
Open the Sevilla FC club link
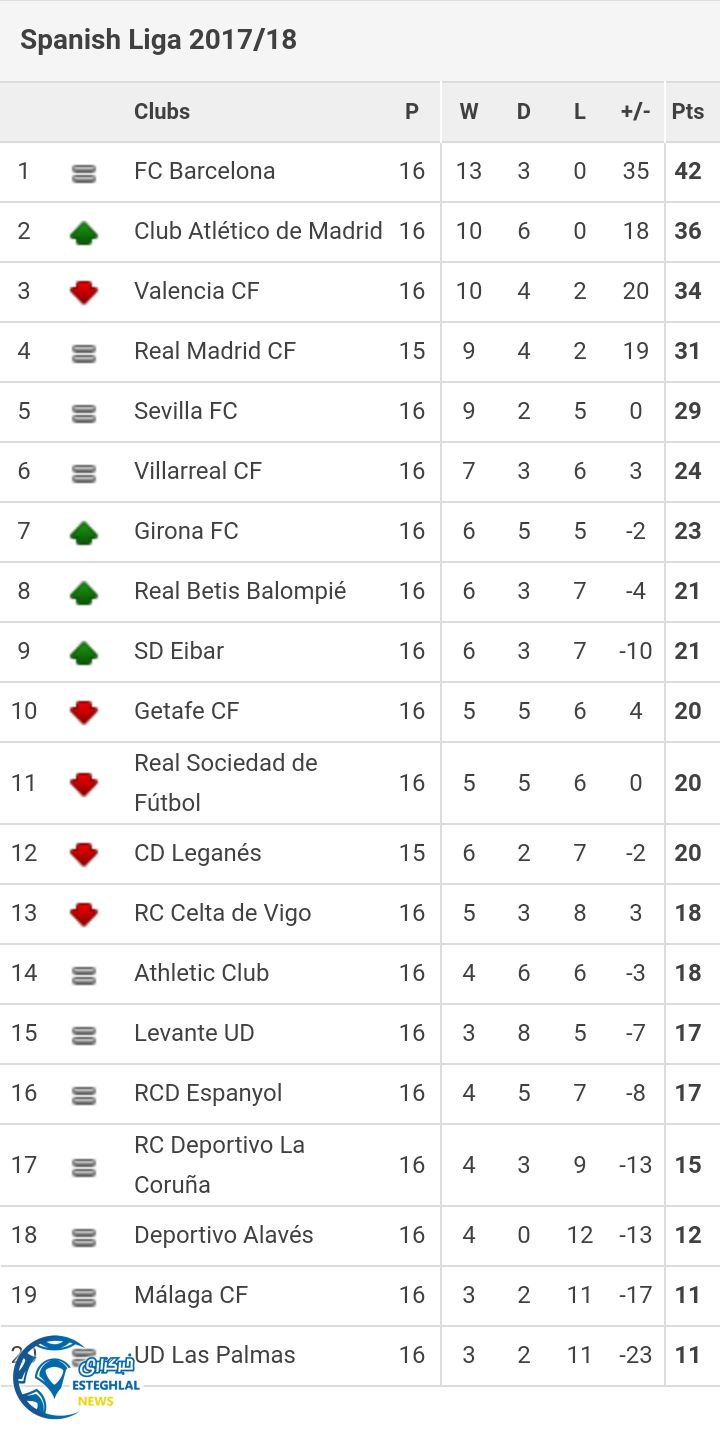[x=186, y=411]
